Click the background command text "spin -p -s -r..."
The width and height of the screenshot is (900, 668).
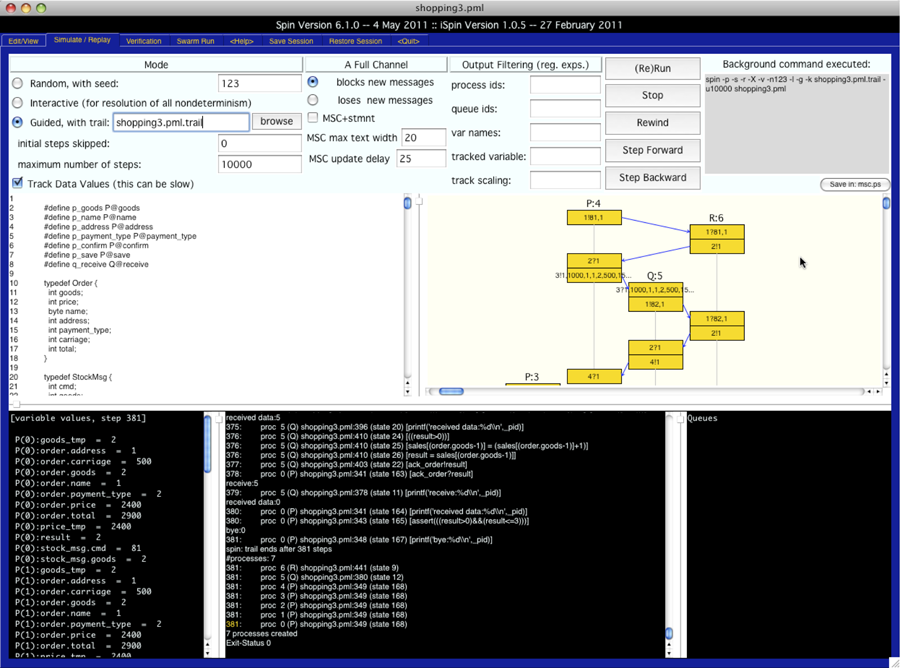(796, 84)
